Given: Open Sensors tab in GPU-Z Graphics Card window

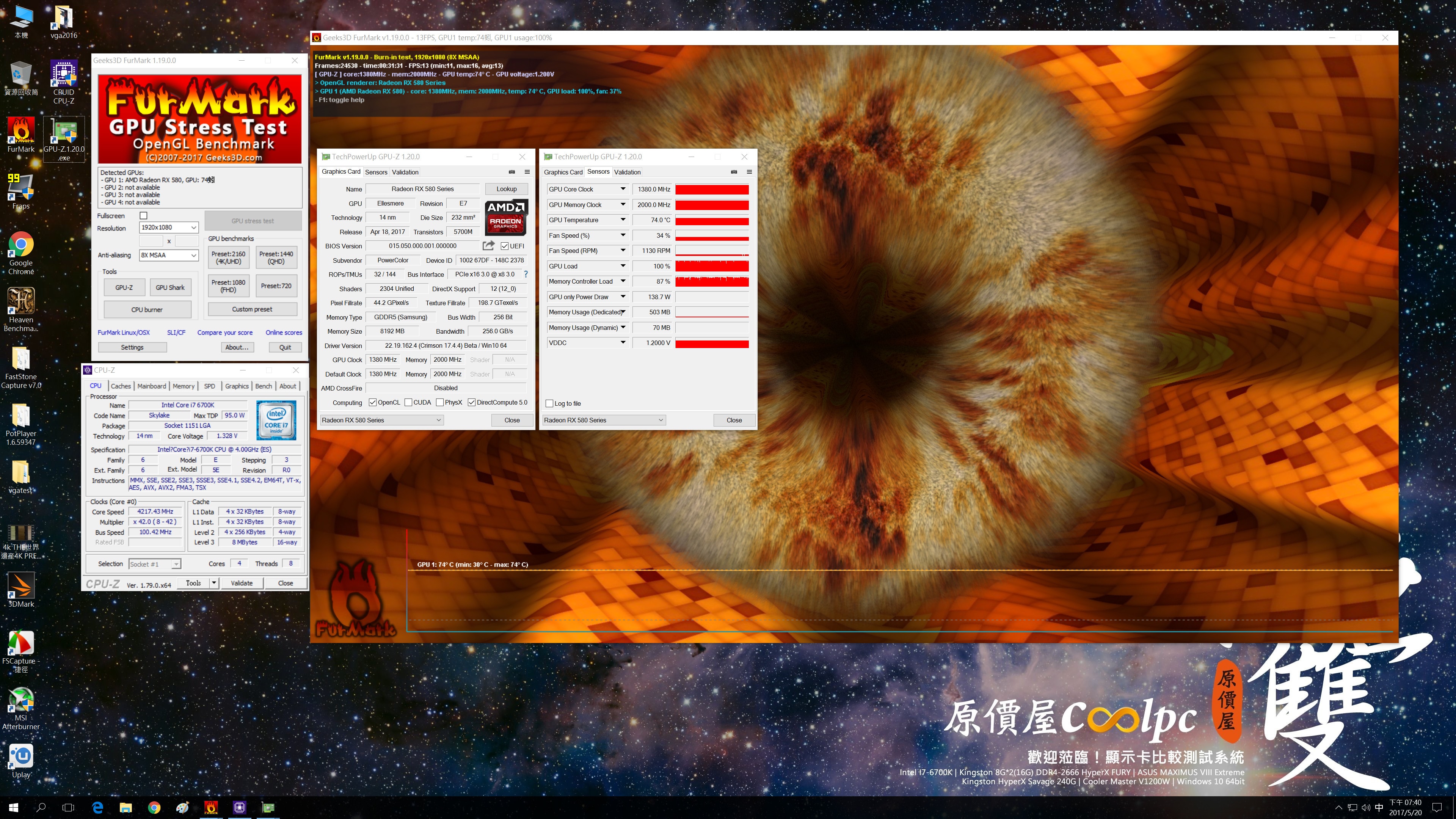Looking at the screenshot, I should click(x=376, y=172).
